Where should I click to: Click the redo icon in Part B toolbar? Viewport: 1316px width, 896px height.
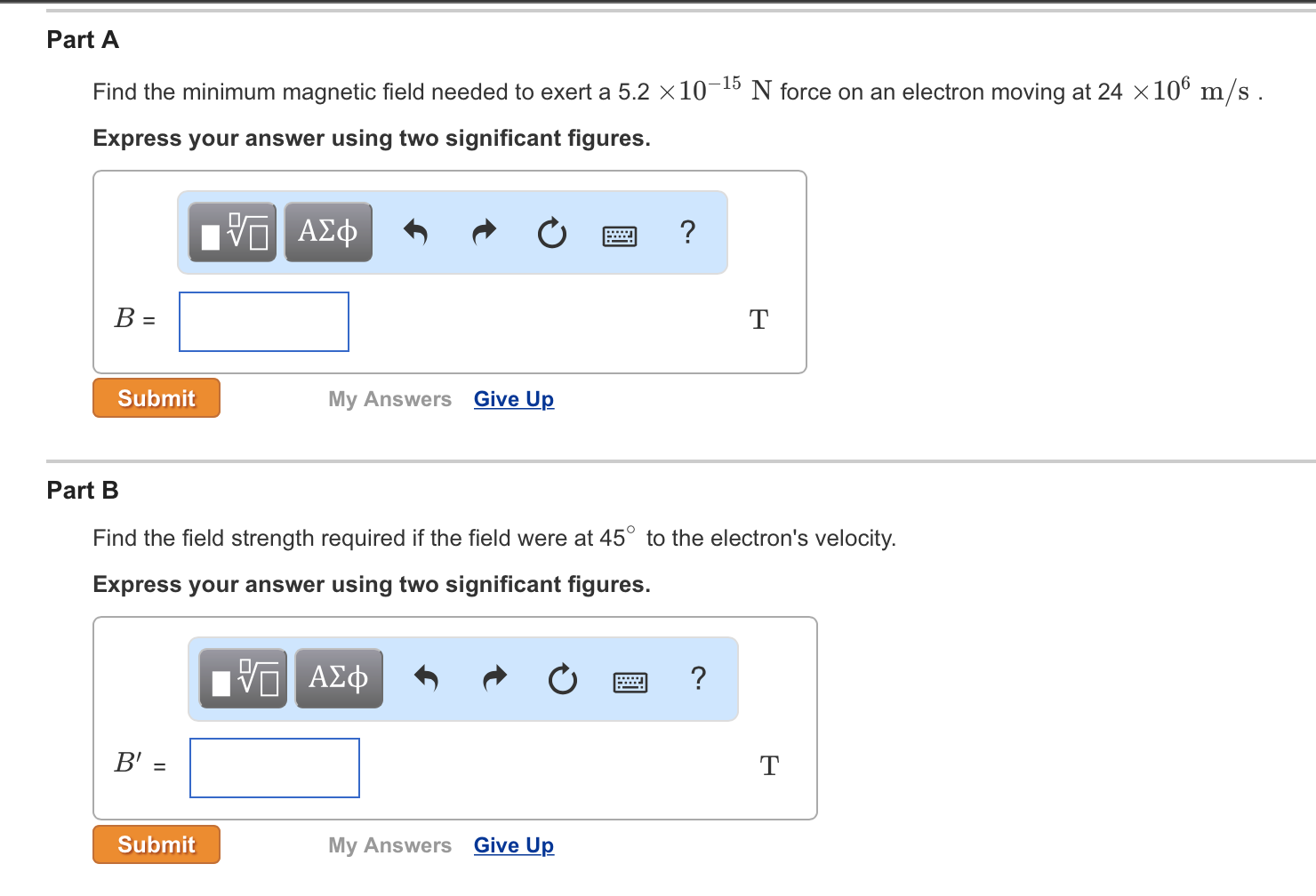pyautogui.click(x=494, y=678)
